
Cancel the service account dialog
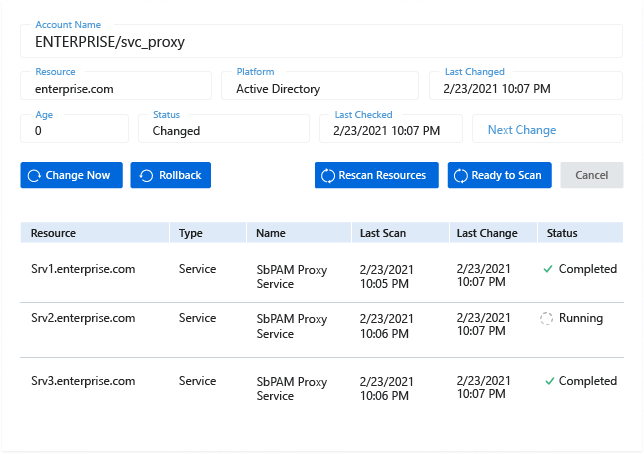[x=591, y=175]
